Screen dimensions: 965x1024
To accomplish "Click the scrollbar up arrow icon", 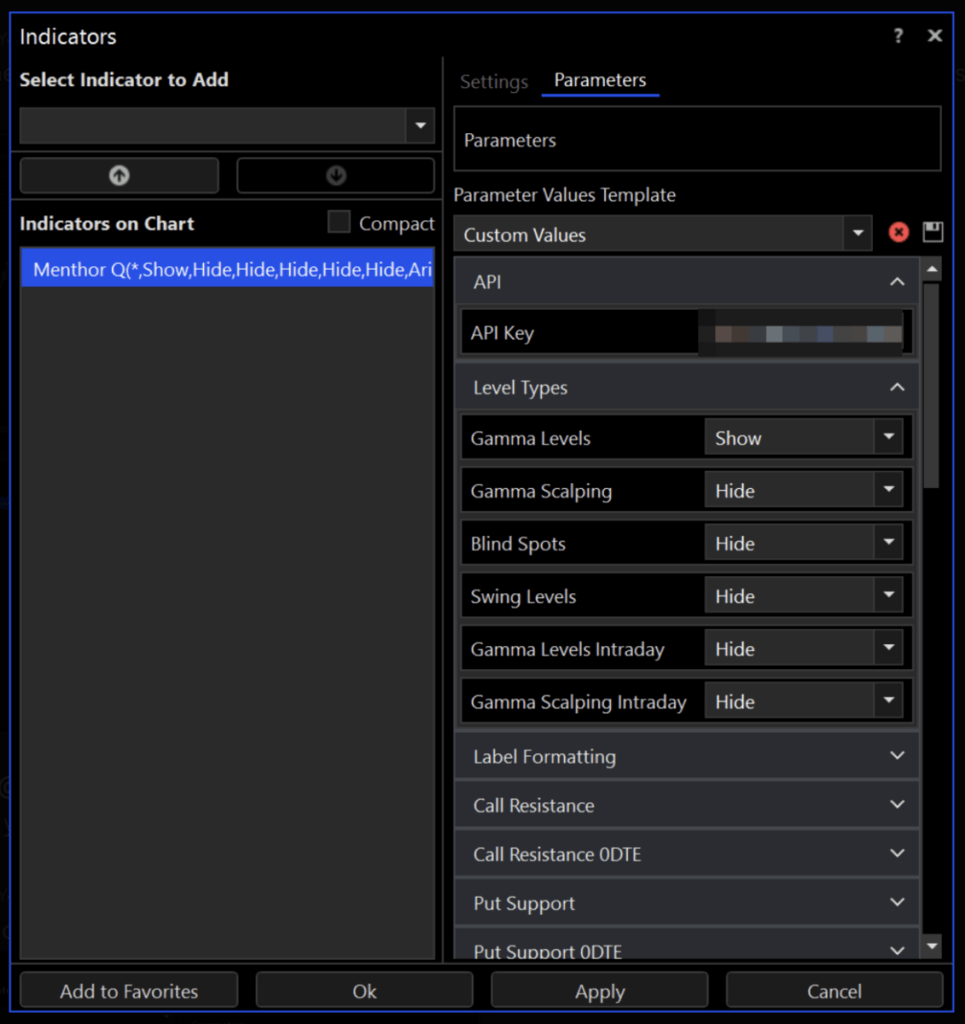I will coord(932,268).
